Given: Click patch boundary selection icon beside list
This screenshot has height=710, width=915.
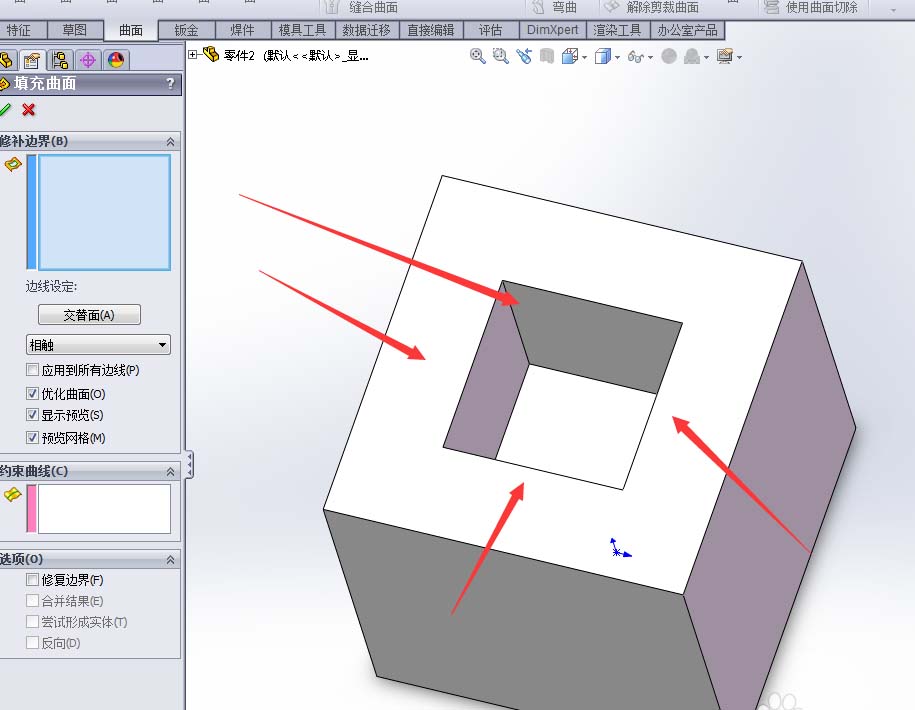Looking at the screenshot, I should (13, 165).
